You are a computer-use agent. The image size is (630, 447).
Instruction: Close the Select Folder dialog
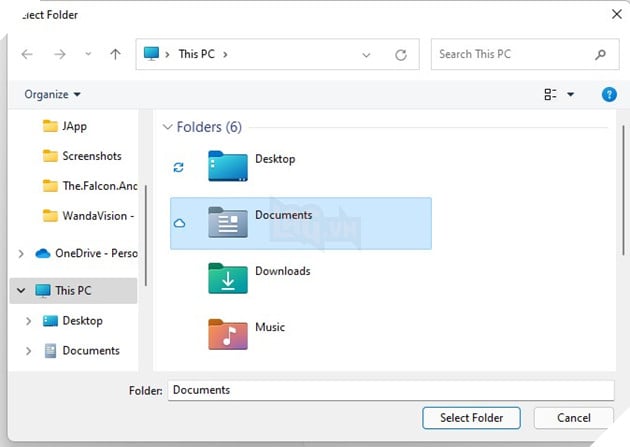(617, 14)
